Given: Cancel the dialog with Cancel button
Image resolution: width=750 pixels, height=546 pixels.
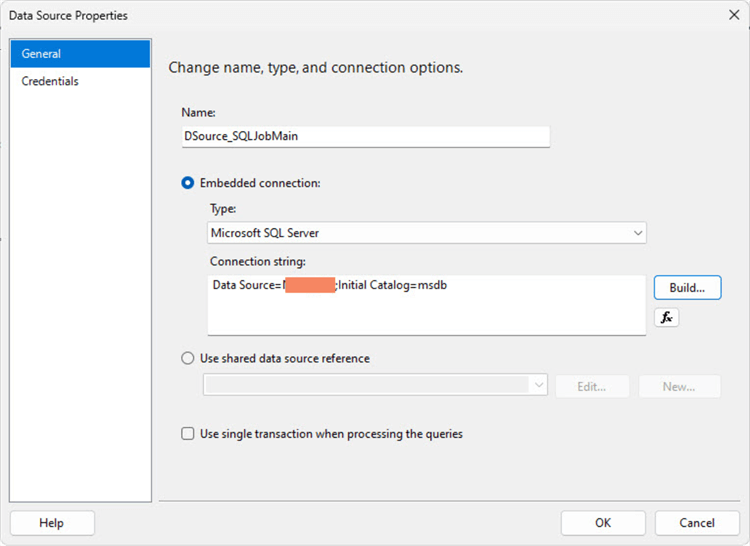Looking at the screenshot, I should 697,523.
